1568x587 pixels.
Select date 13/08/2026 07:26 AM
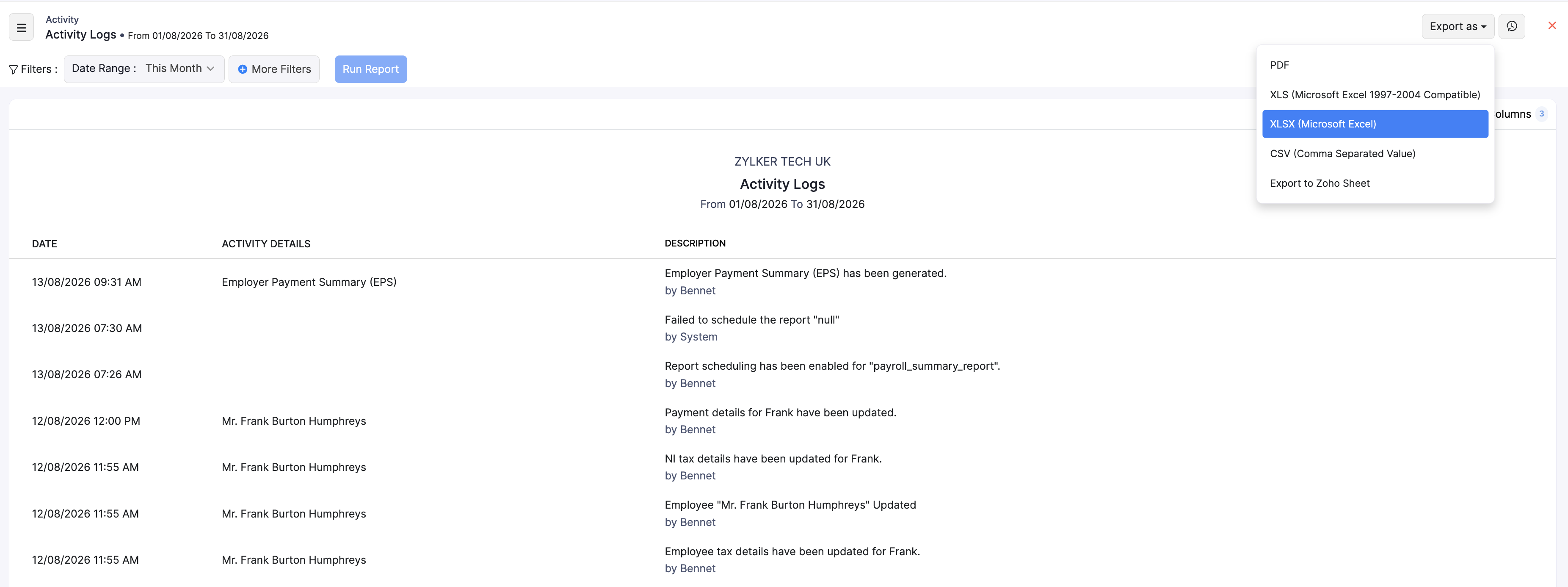click(x=86, y=374)
